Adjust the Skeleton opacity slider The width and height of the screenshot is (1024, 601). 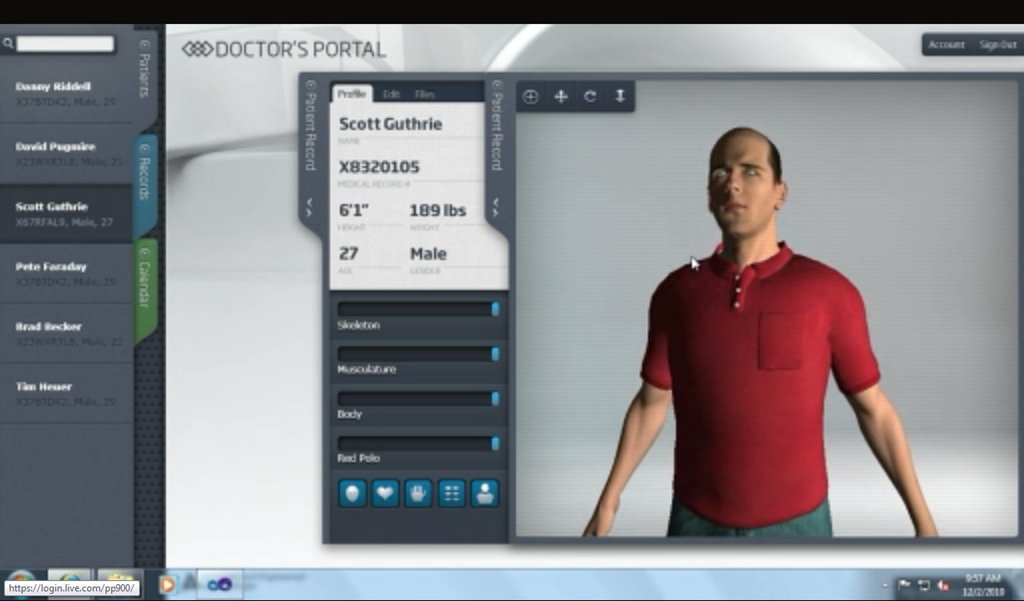(x=419, y=309)
